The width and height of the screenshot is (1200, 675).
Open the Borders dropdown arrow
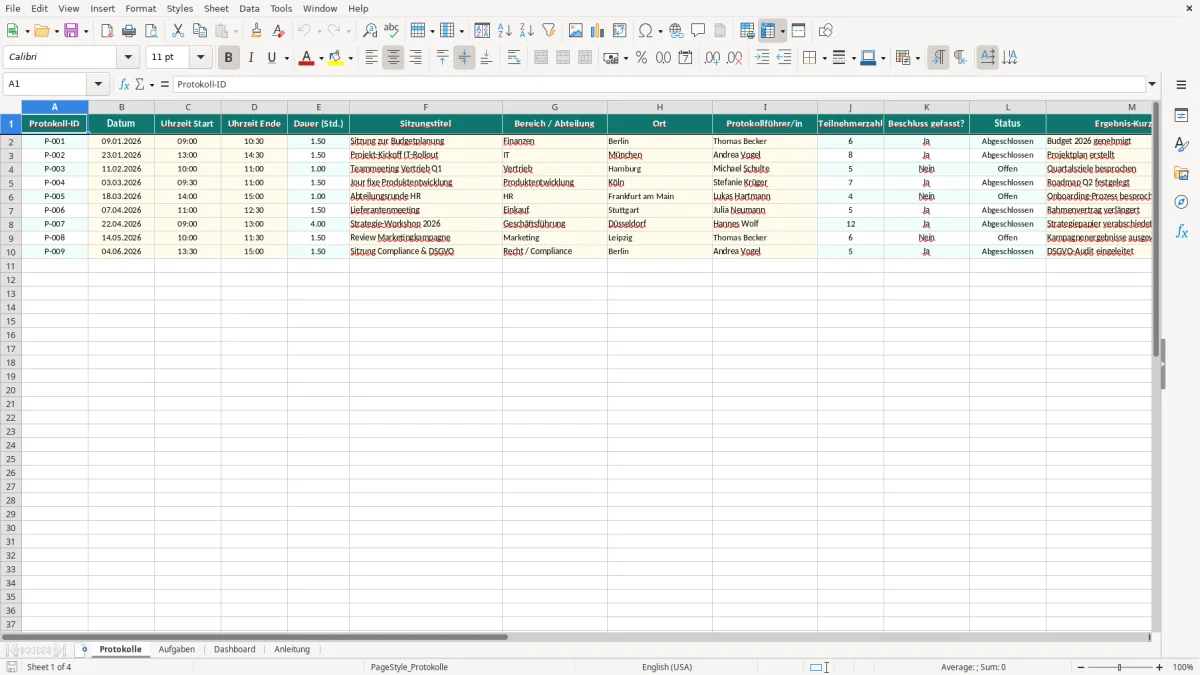pyautogui.click(x=824, y=58)
